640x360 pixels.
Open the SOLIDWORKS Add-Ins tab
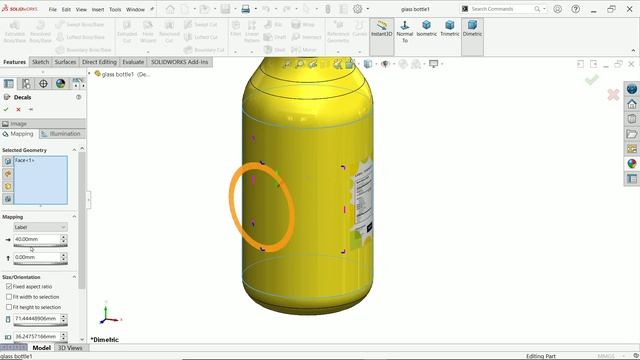[180, 62]
